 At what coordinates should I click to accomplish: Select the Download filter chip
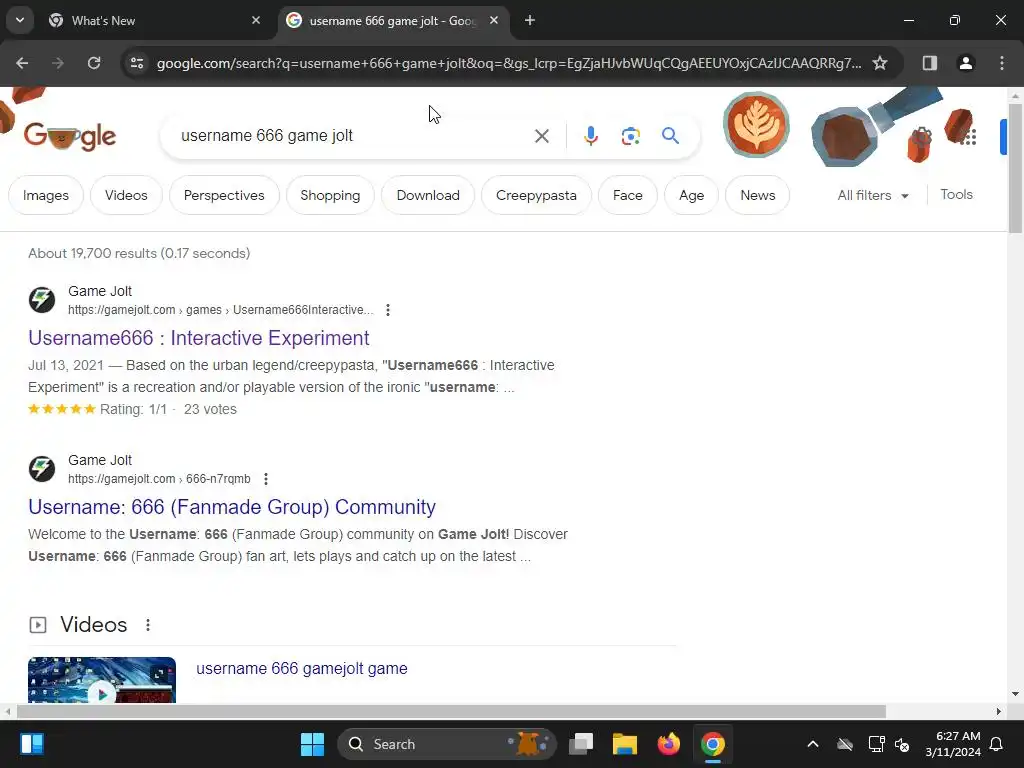pyautogui.click(x=428, y=195)
